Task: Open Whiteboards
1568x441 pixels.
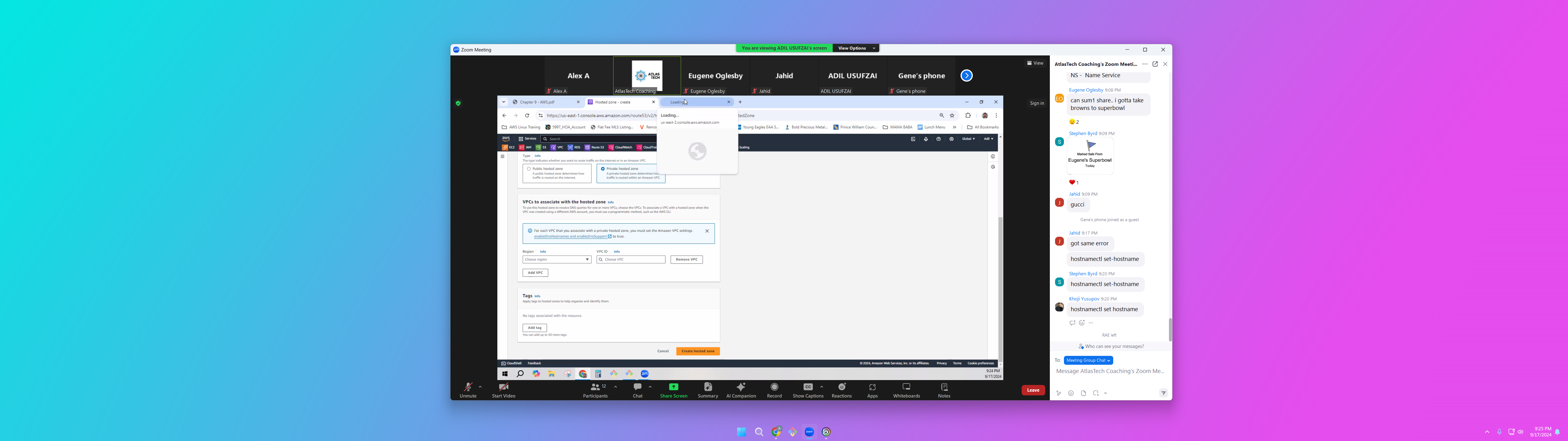Action: tap(907, 387)
